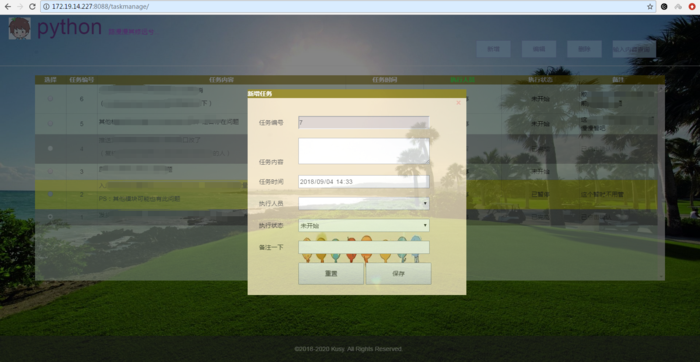Open the 执行状态 dropdown showing 未开始

coord(364,225)
